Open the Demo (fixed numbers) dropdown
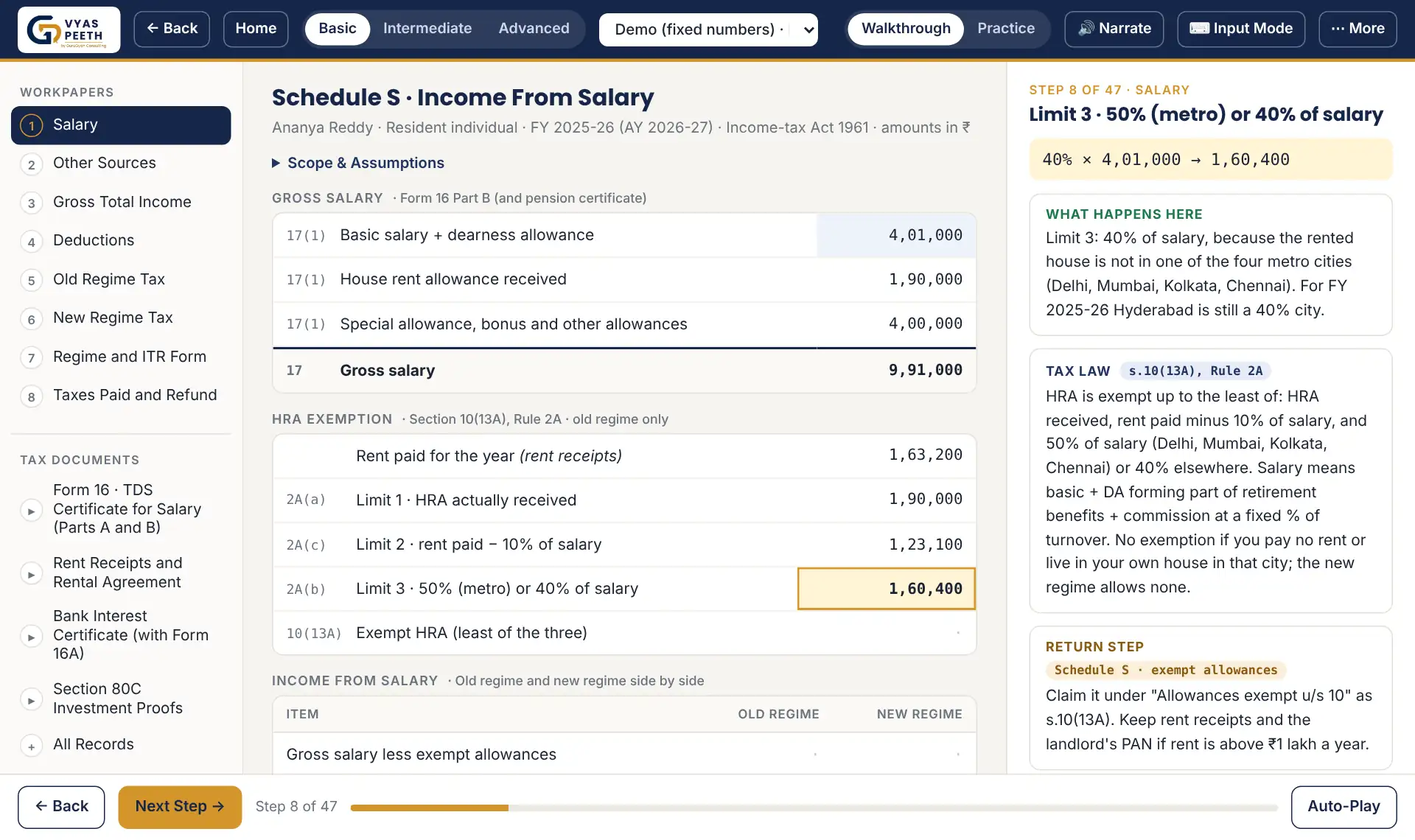The image size is (1415, 840). (x=708, y=29)
